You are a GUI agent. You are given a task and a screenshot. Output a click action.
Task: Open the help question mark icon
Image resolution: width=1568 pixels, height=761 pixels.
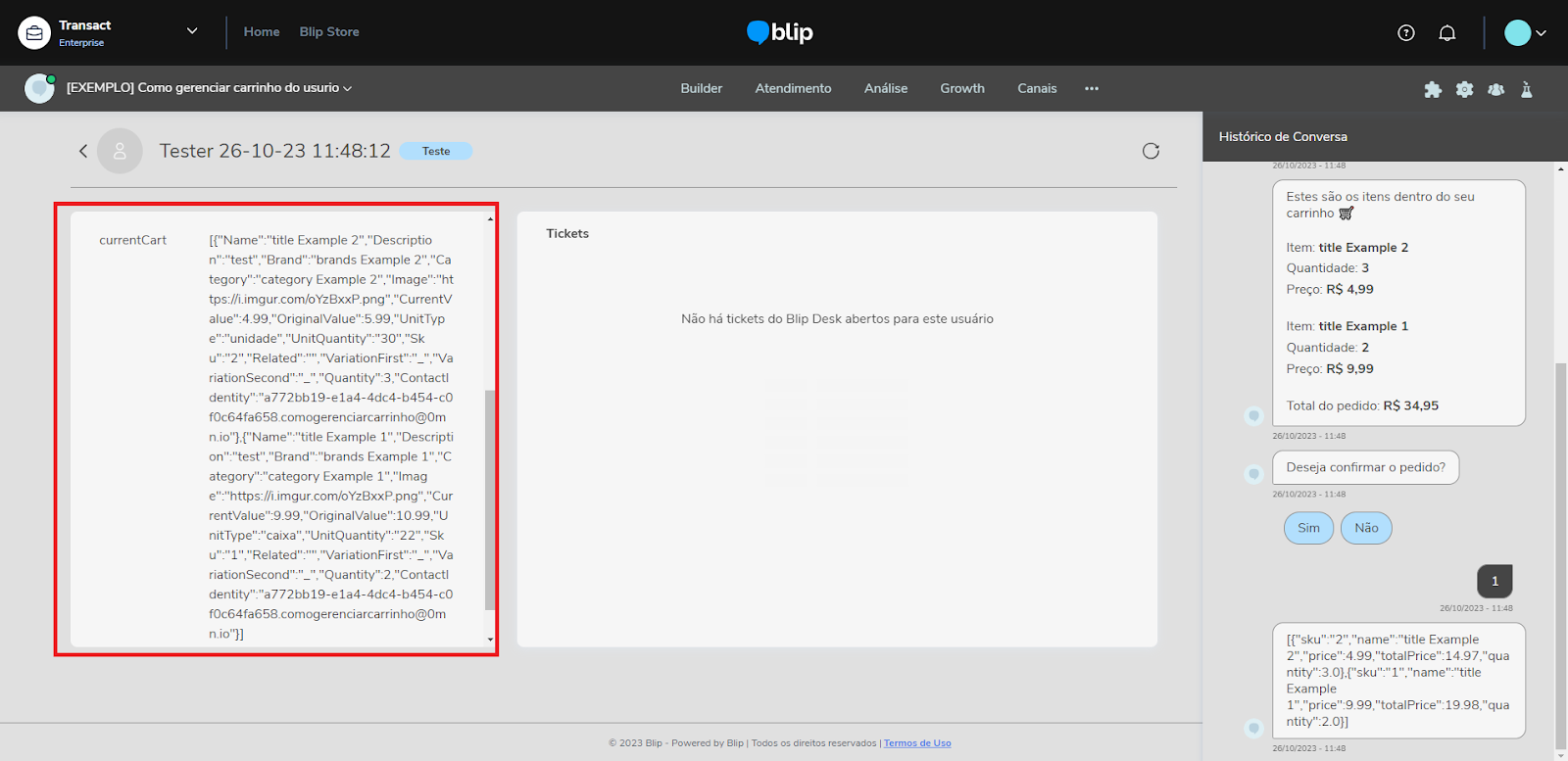point(1405,33)
